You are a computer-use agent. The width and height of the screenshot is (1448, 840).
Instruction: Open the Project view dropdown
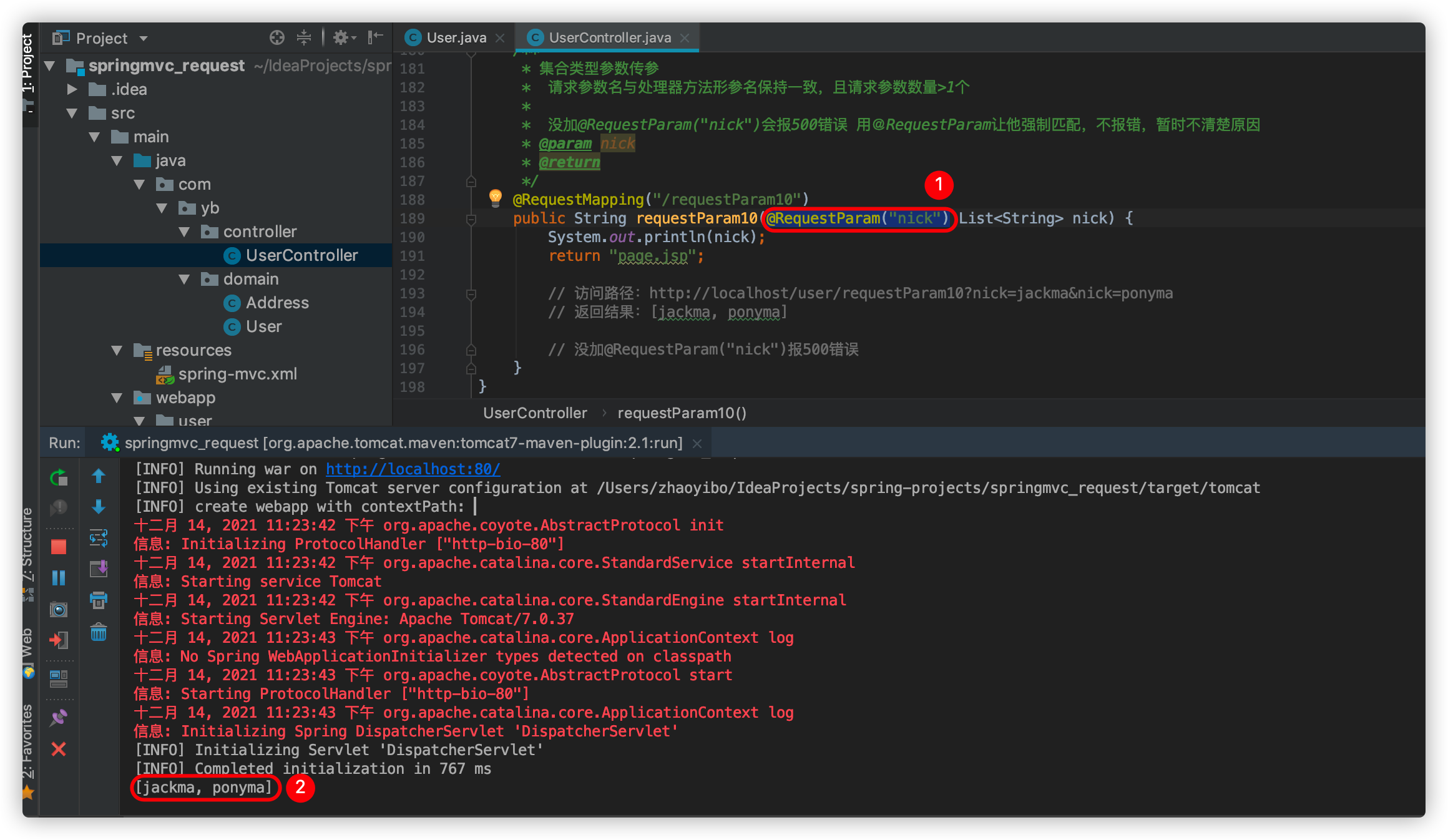coord(144,39)
